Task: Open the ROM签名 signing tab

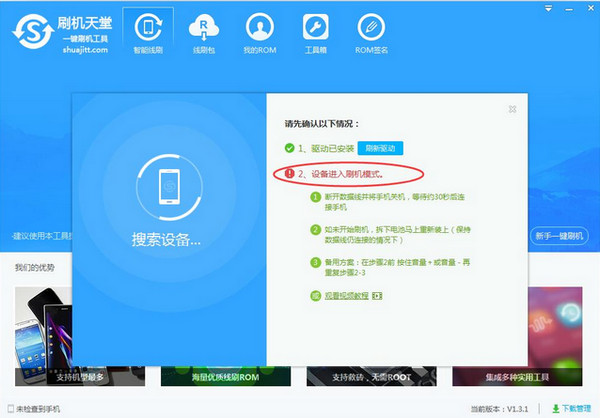Action: [371, 33]
